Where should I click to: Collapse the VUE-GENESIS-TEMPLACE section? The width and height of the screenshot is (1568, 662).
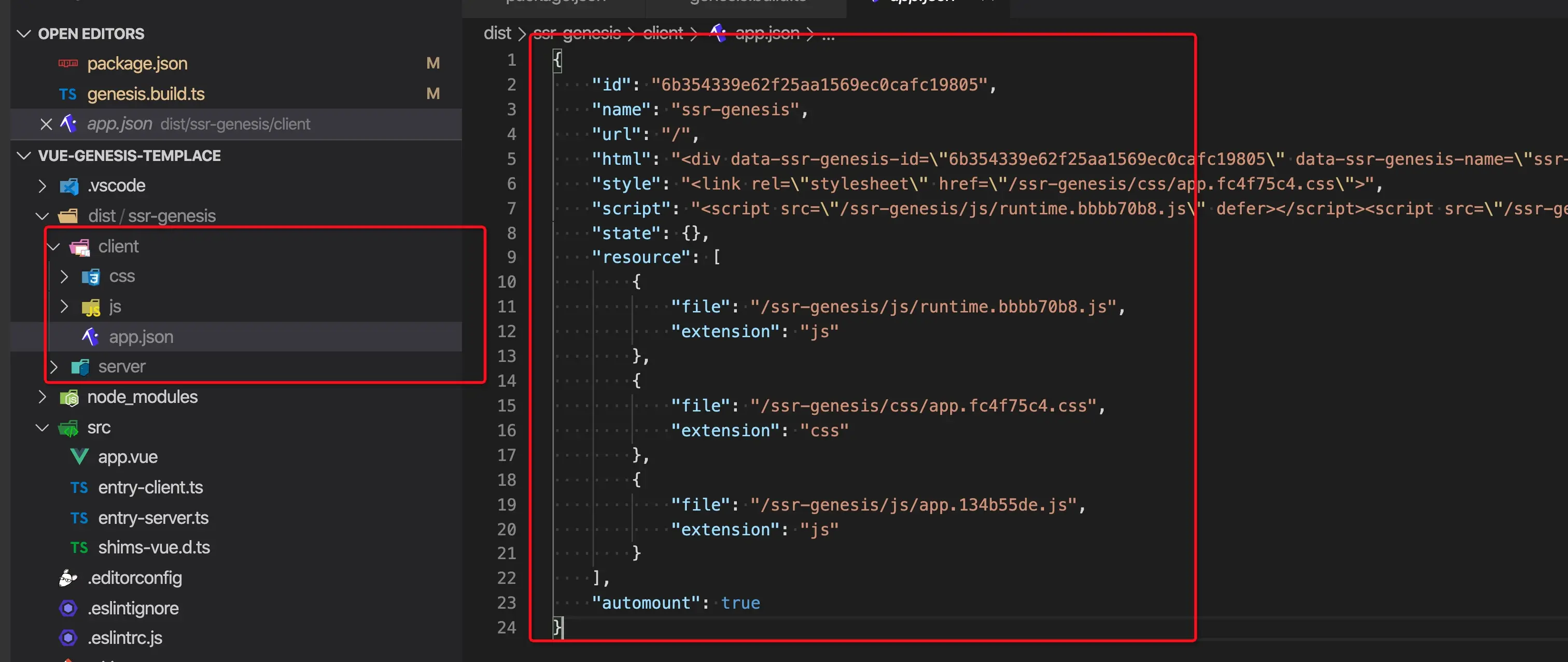coord(24,156)
